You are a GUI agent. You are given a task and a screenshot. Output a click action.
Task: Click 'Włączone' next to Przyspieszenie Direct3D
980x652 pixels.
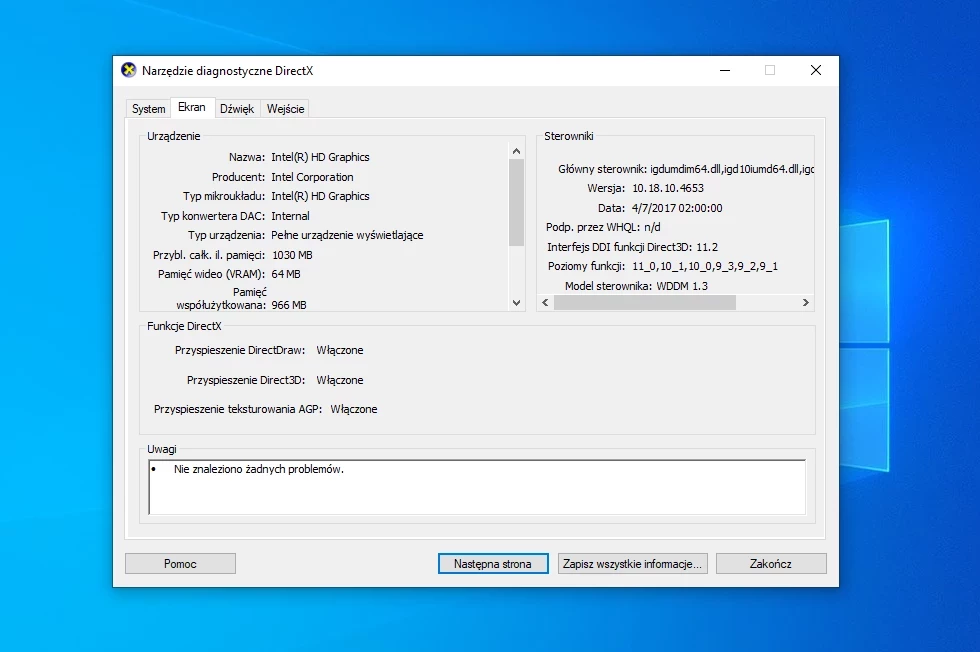(x=339, y=380)
